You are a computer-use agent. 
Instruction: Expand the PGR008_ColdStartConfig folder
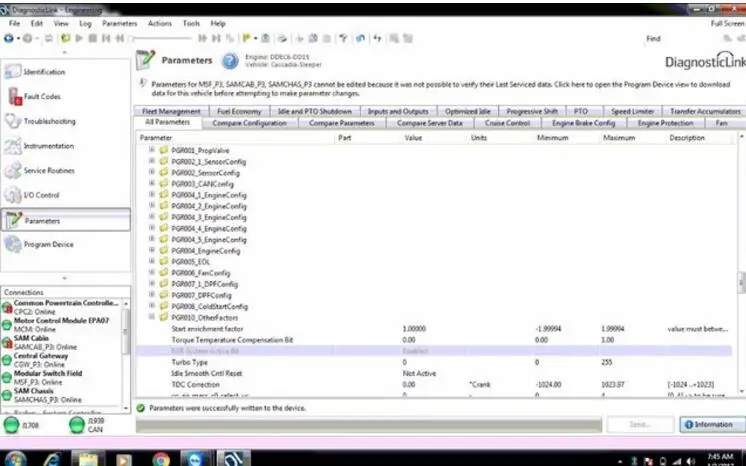[x=152, y=306]
